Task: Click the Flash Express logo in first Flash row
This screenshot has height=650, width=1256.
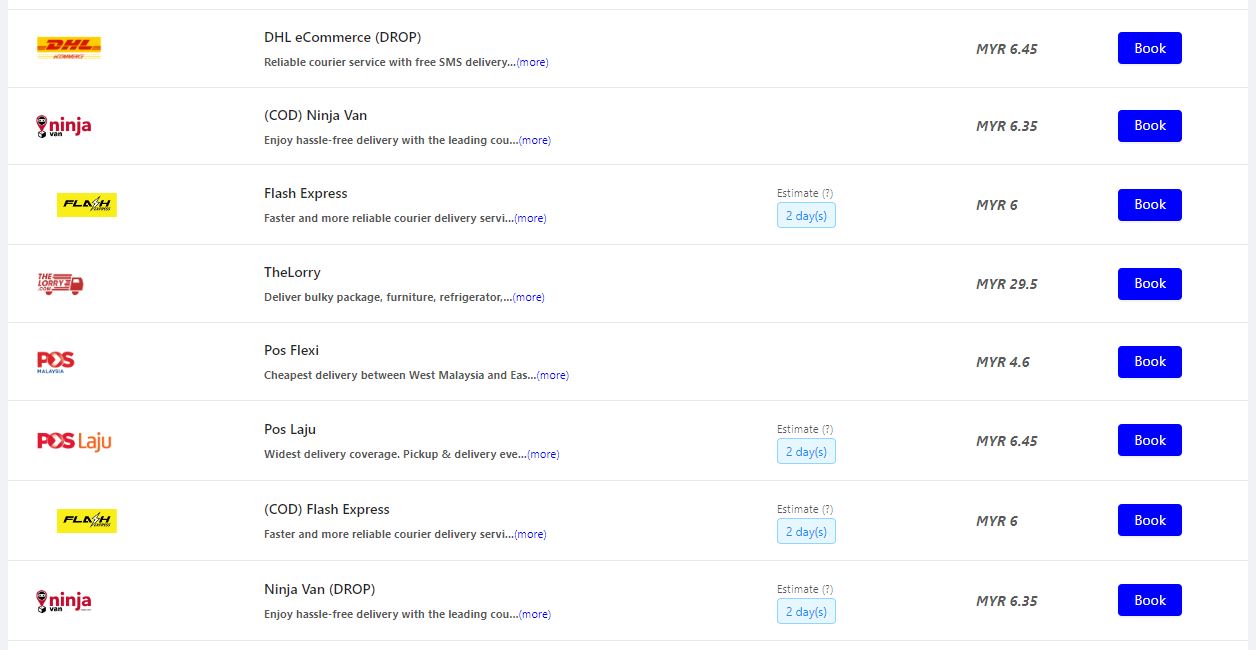Action: pos(87,205)
